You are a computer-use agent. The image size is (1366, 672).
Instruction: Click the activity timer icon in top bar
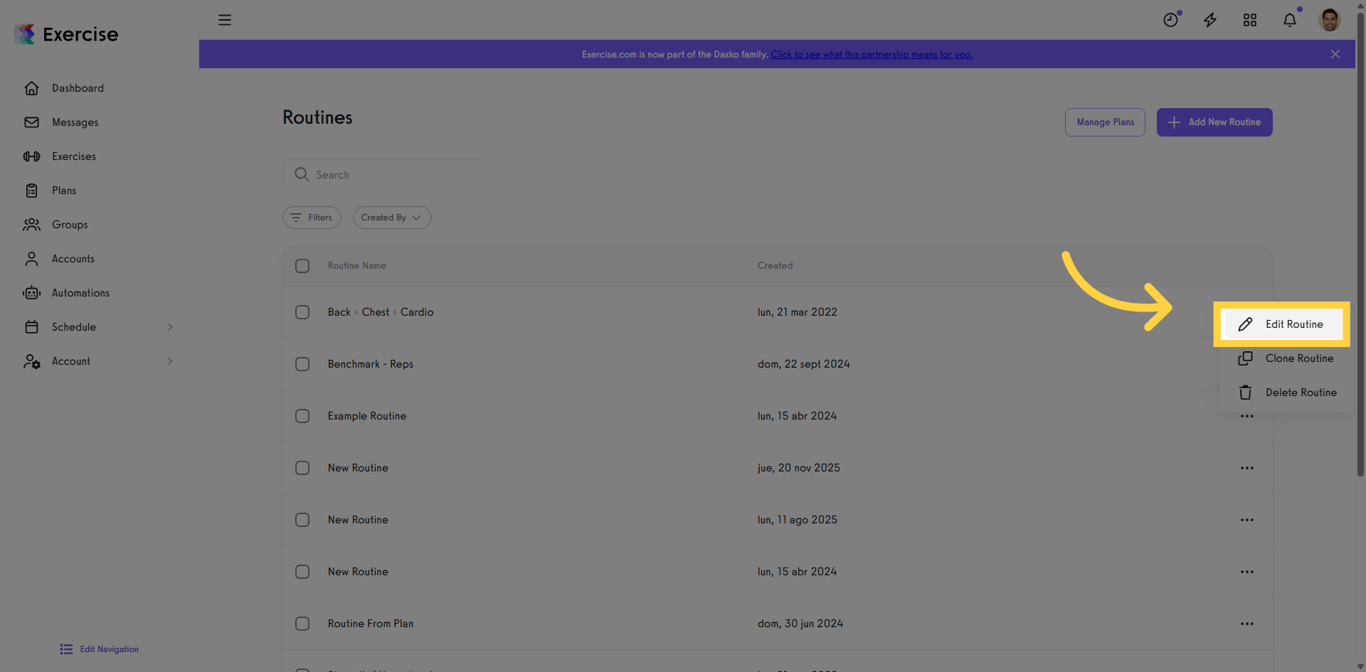[1169, 19]
